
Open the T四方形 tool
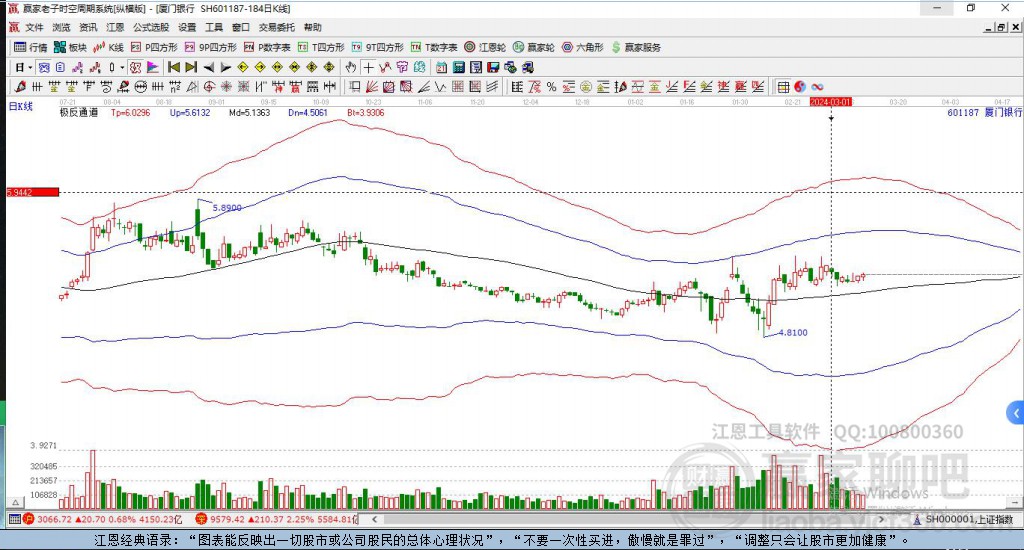pos(321,47)
